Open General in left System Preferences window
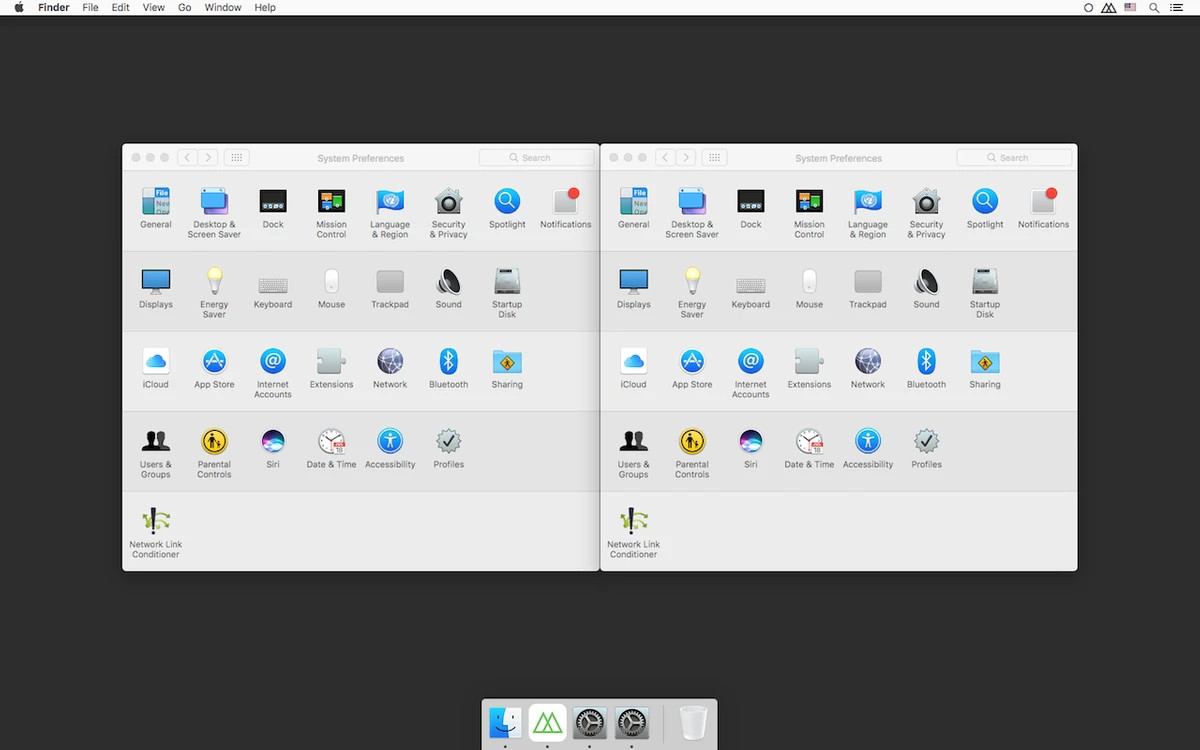 [156, 208]
